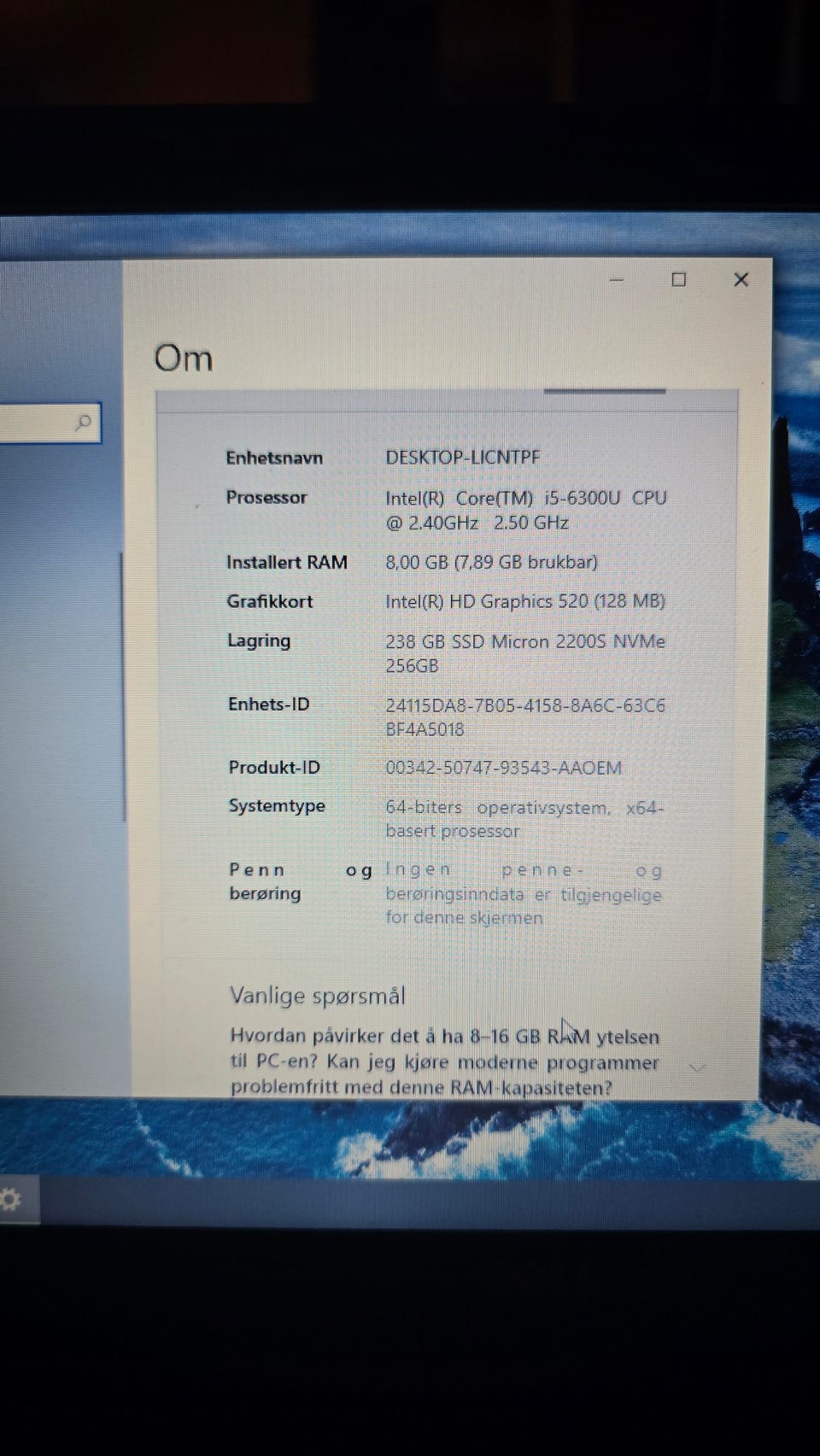The width and height of the screenshot is (820, 1456).
Task: Close the Om settings window
Action: point(741,279)
